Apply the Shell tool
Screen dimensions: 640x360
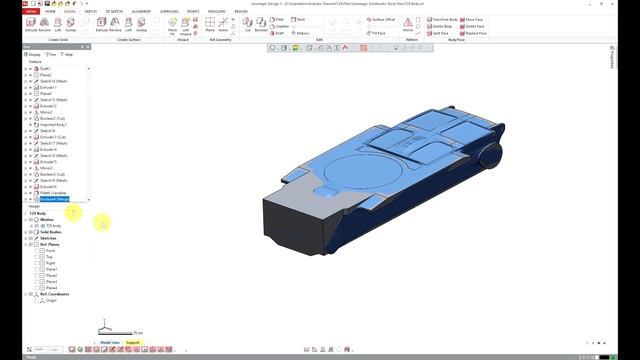pyautogui.click(x=298, y=20)
